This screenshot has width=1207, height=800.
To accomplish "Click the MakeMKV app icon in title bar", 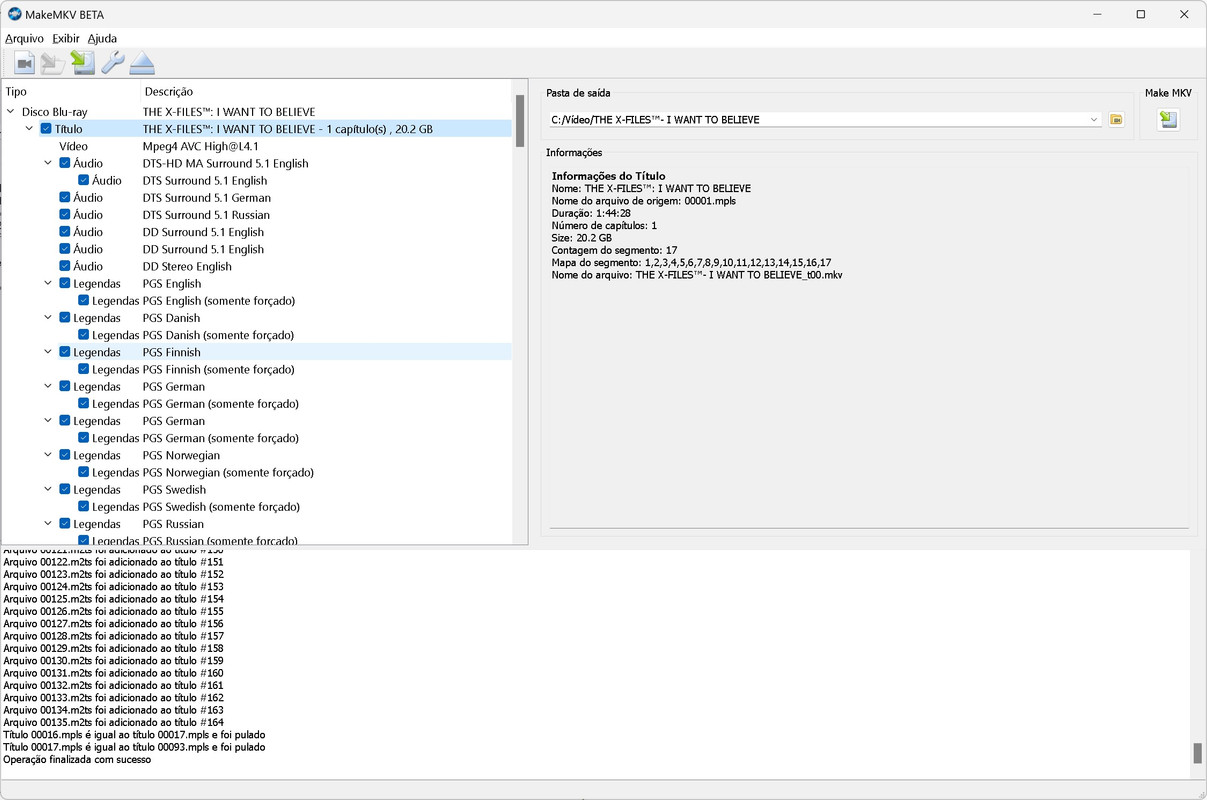I will [x=14, y=15].
